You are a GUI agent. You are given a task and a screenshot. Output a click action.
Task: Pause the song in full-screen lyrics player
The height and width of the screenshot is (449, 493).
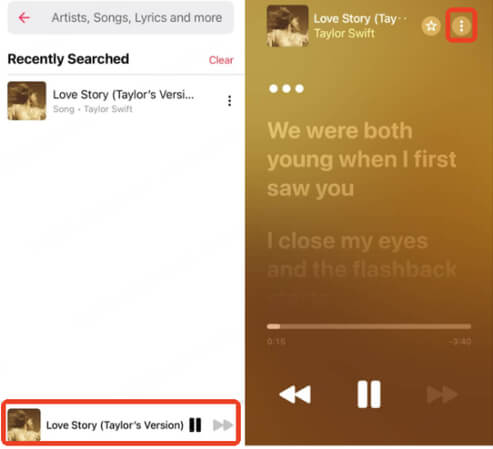coord(369,394)
